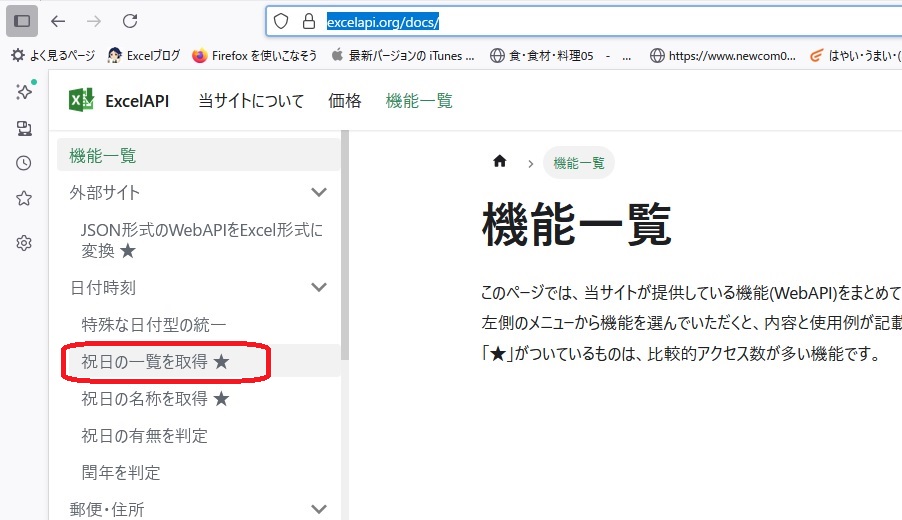Open history clock sidebar icon
This screenshot has height=520, width=902.
pyautogui.click(x=24, y=163)
